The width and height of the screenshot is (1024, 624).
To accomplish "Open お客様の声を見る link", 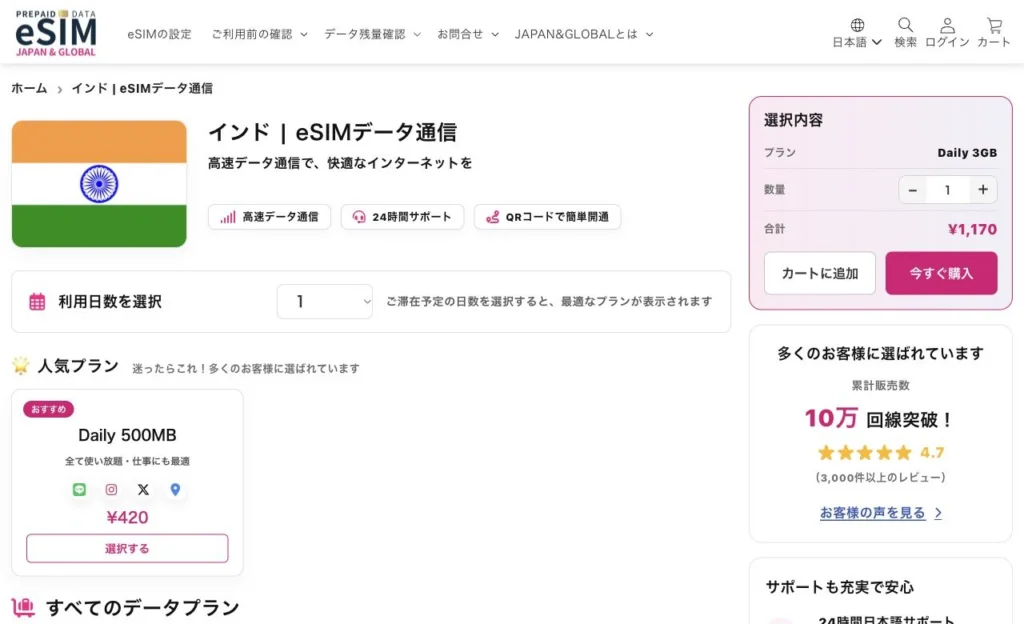I will [872, 512].
